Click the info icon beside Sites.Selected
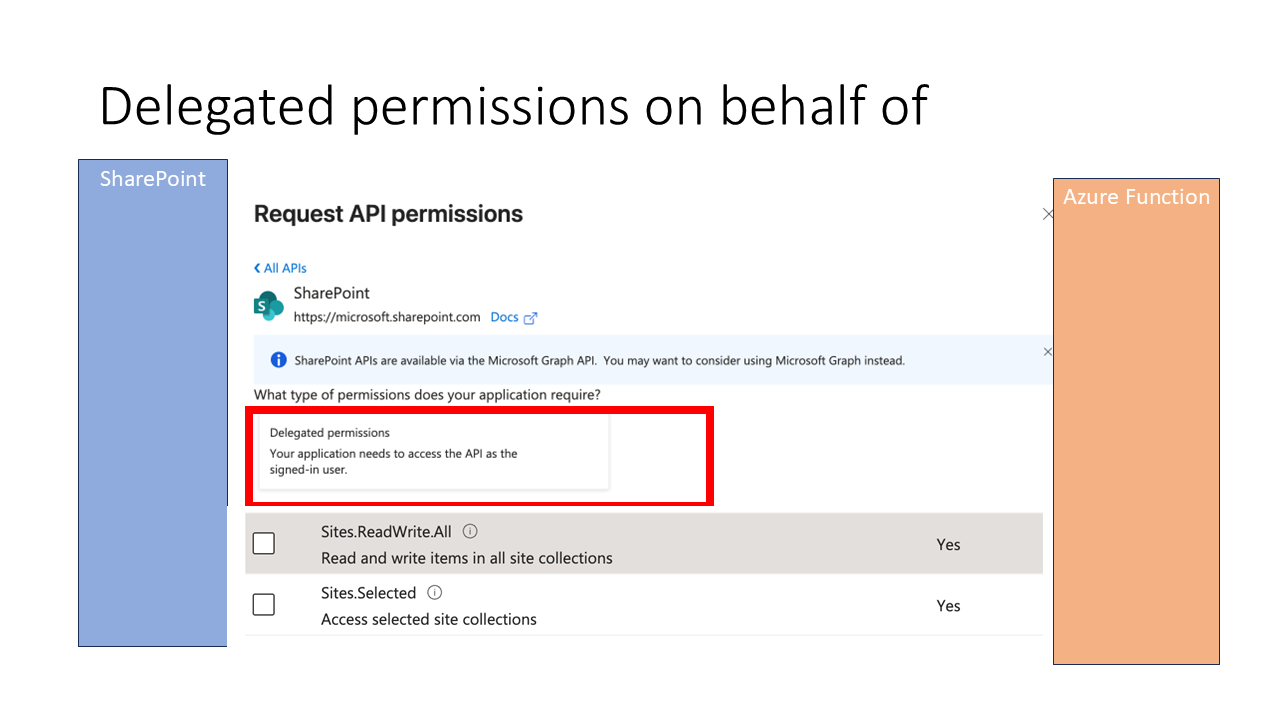 [435, 592]
